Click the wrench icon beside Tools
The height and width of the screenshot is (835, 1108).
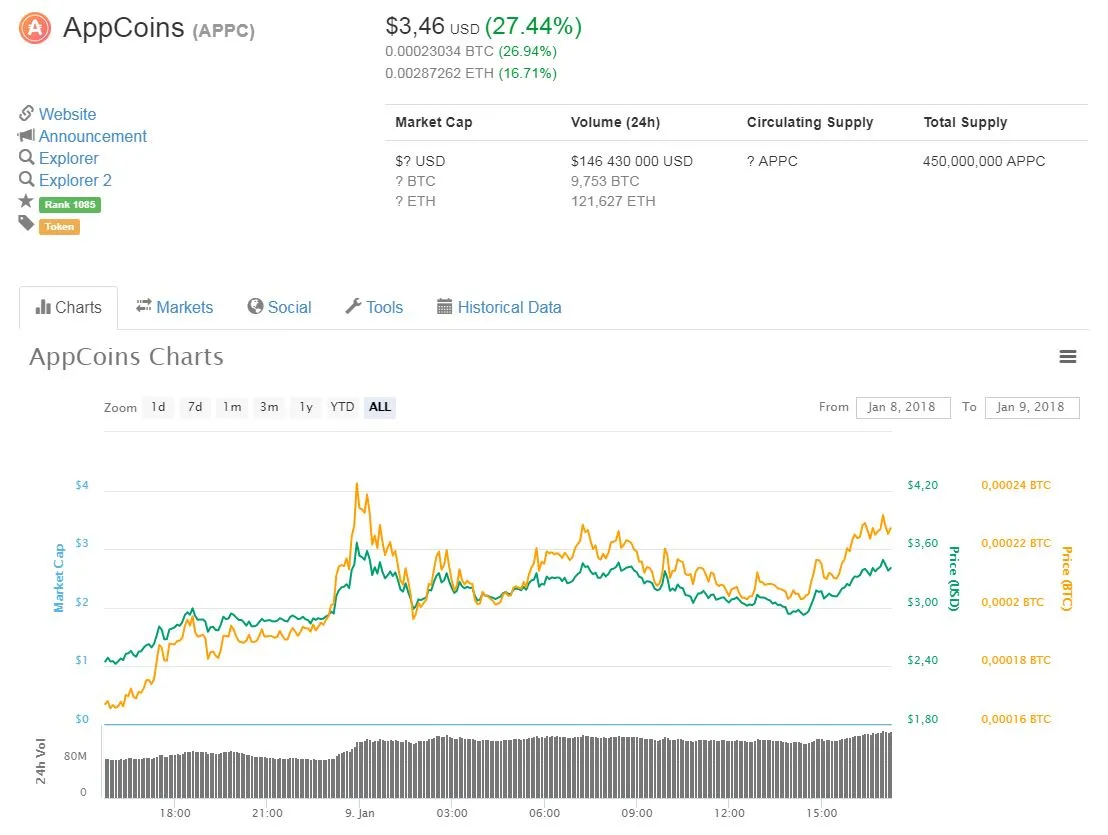tap(353, 306)
